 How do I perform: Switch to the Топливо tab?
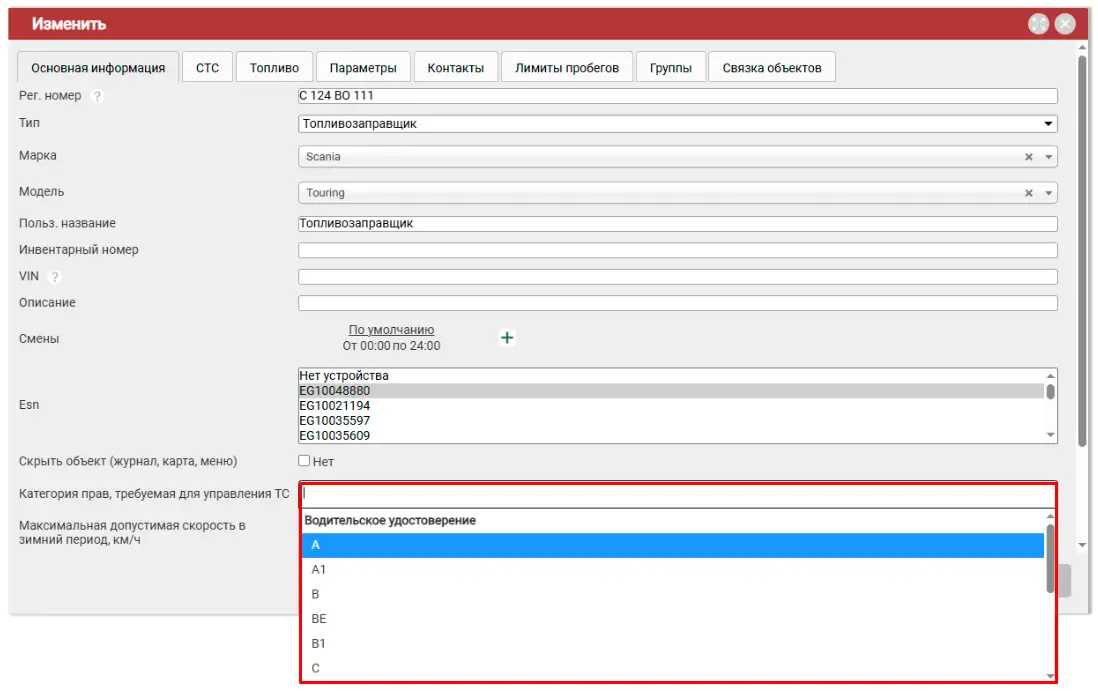pos(274,68)
